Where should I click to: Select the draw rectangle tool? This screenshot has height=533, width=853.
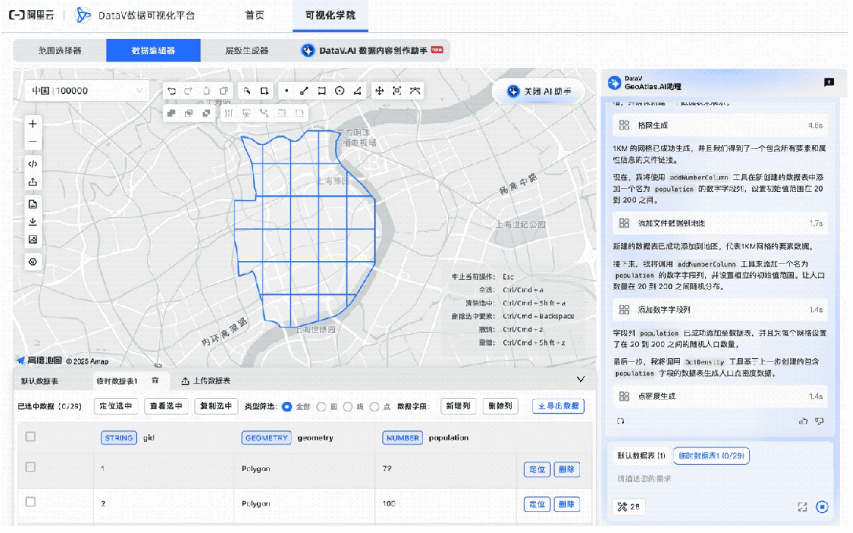tap(322, 91)
